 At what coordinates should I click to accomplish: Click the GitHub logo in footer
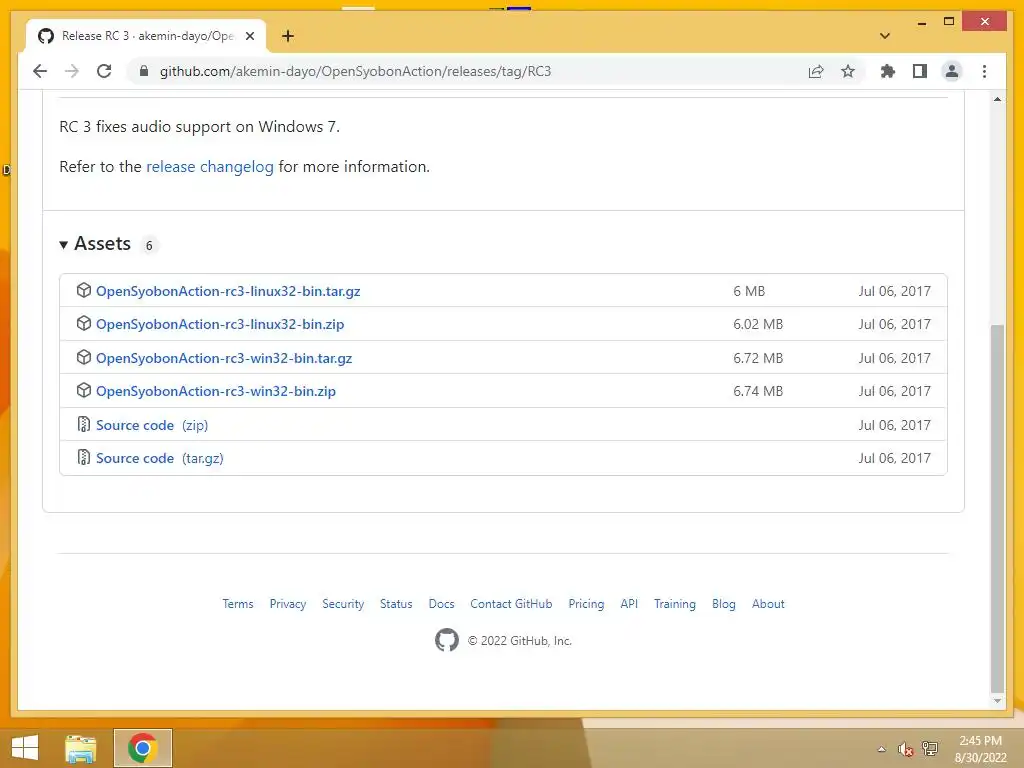pos(447,640)
